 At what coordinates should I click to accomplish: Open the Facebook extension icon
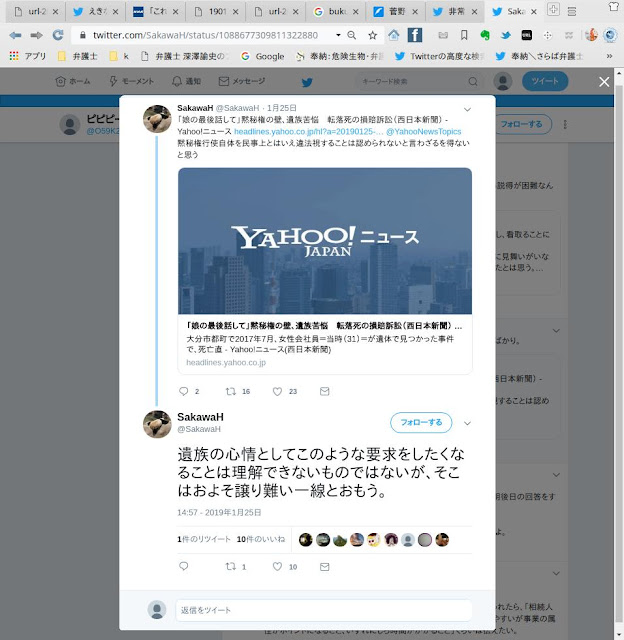tap(415, 35)
